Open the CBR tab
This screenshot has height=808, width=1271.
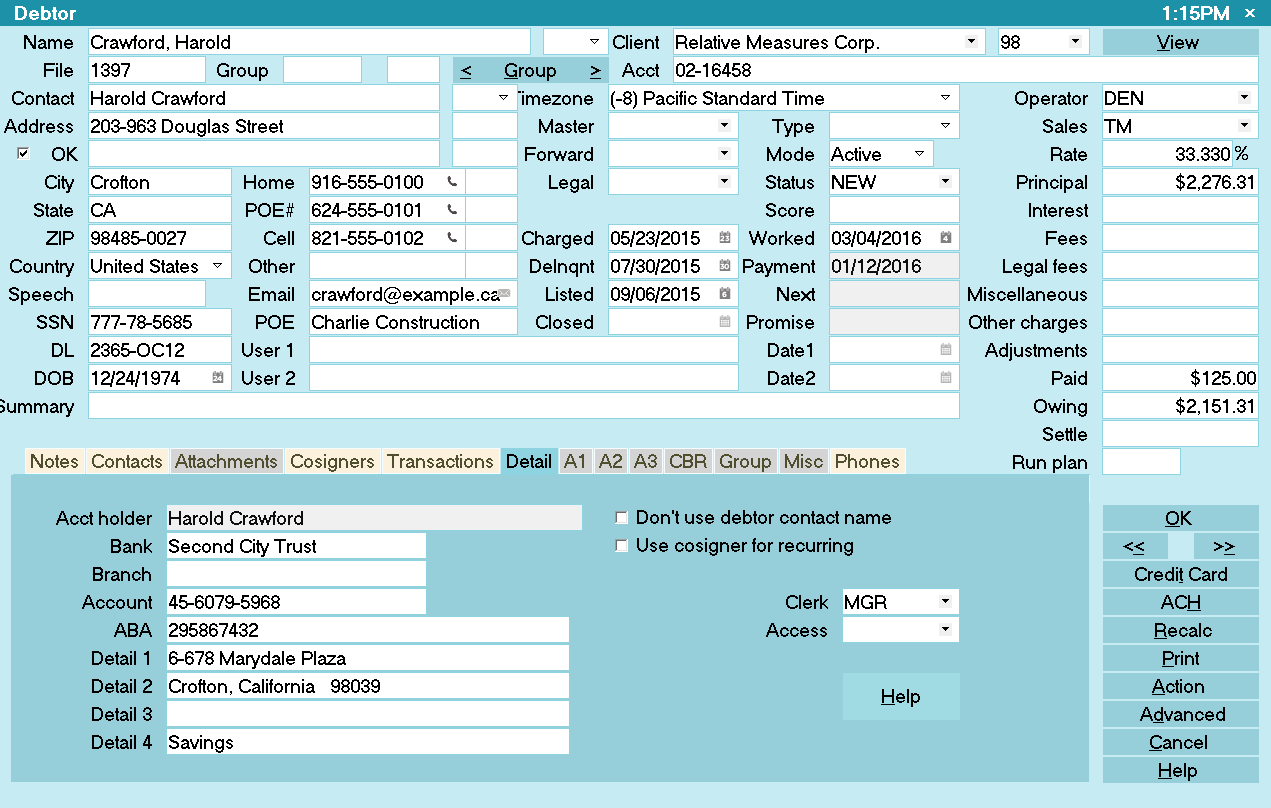pyautogui.click(x=688, y=461)
